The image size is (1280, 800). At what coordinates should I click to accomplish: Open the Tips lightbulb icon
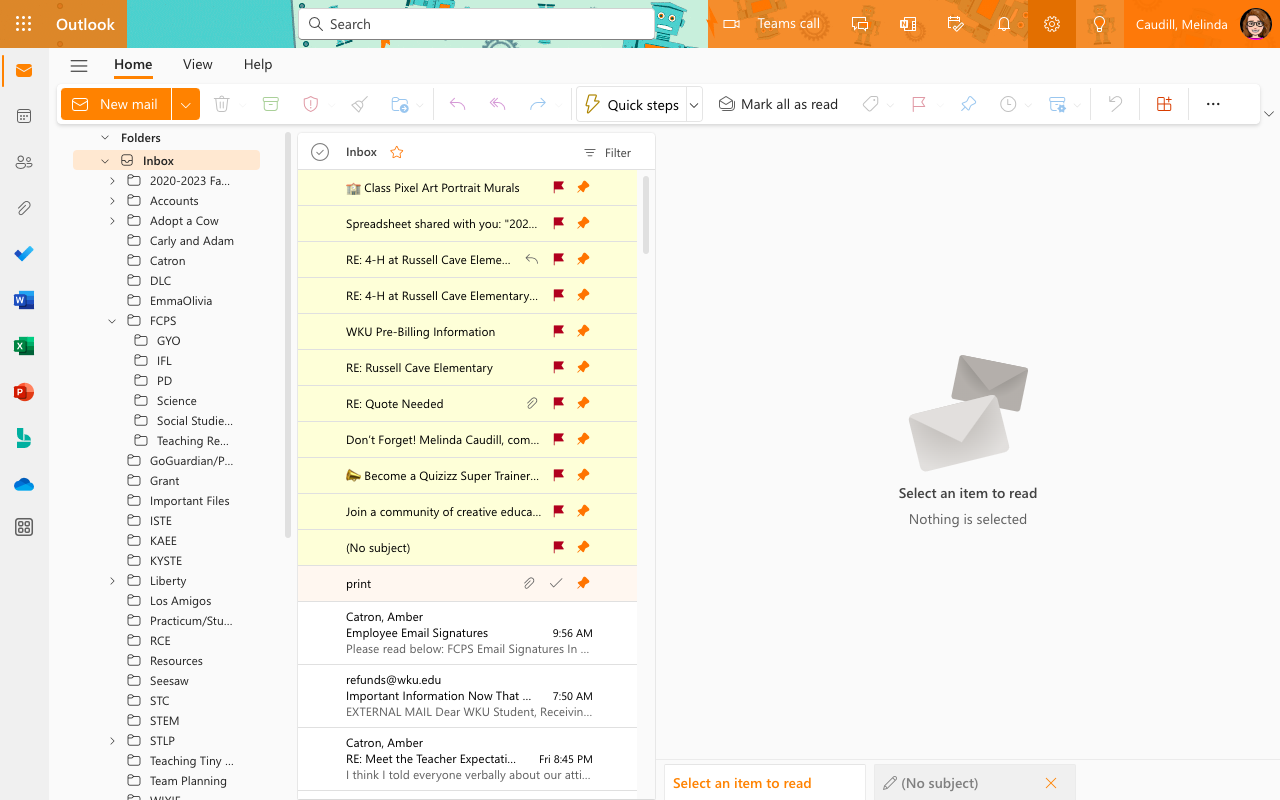[1099, 24]
